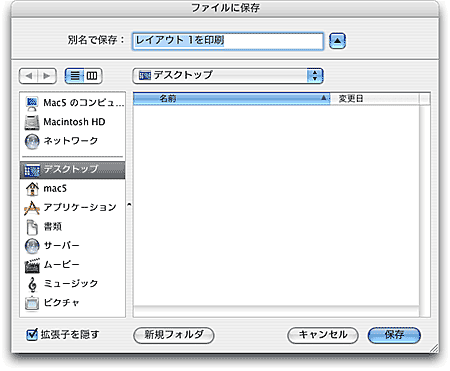The height and width of the screenshot is (371, 450).
Task: Select ムービー clapperboard icon in sidebar
Action: pos(32,265)
